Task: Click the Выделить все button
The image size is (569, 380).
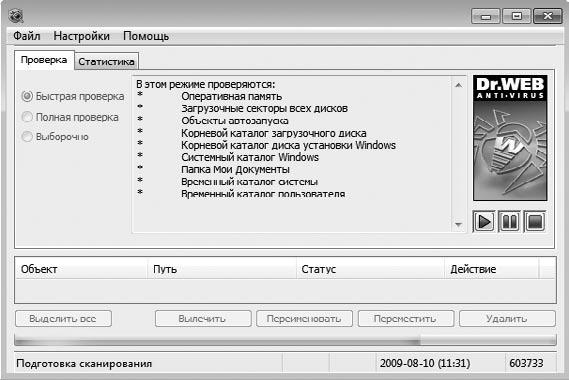Action: 63,319
